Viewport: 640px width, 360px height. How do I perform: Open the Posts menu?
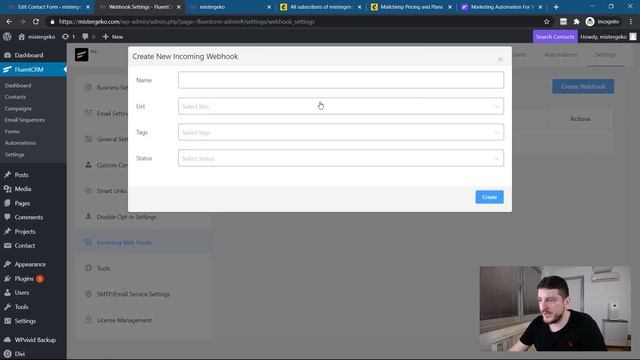click(x=21, y=175)
